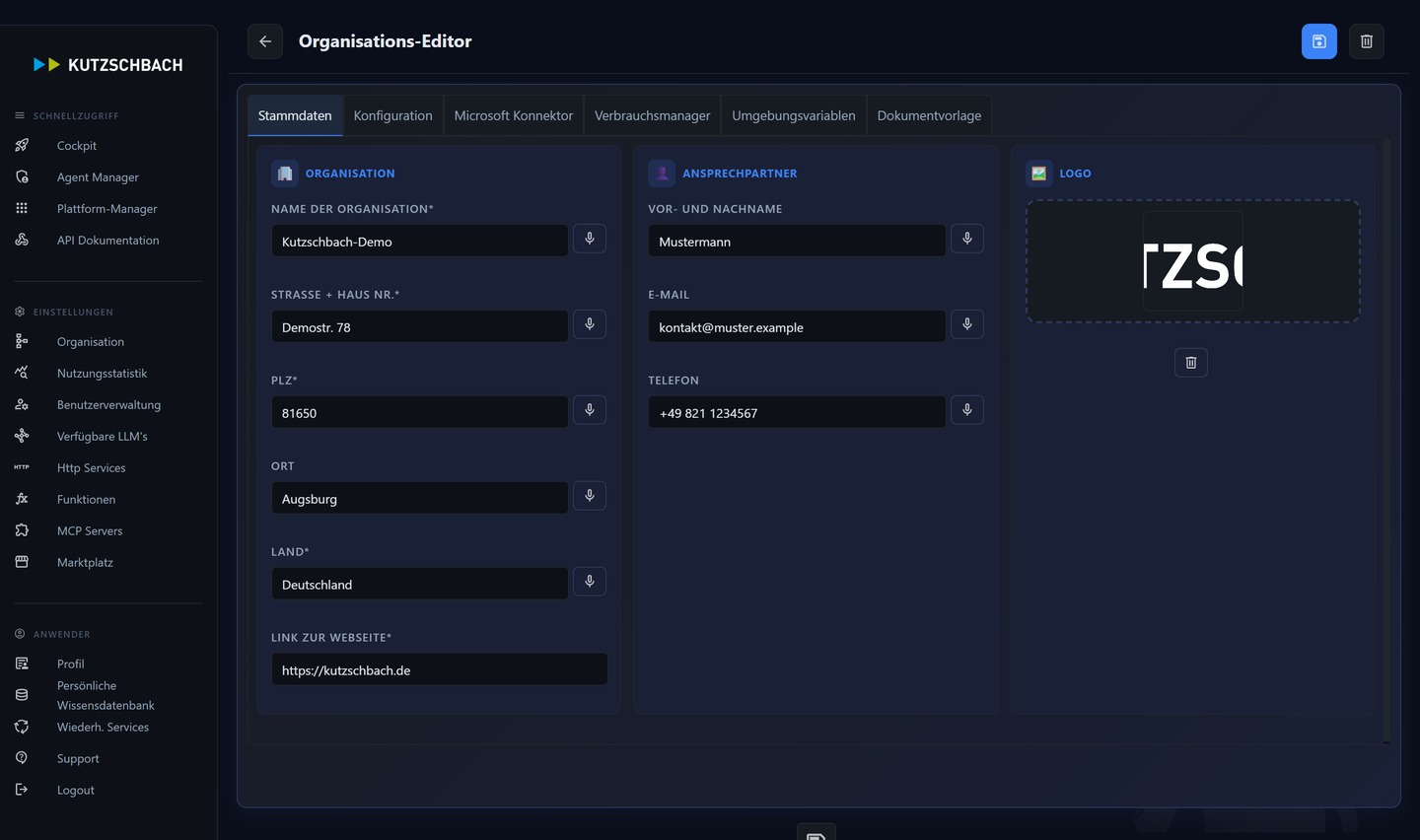Click the Marktplatz store icon
The image size is (1420, 840).
pyautogui.click(x=22, y=562)
